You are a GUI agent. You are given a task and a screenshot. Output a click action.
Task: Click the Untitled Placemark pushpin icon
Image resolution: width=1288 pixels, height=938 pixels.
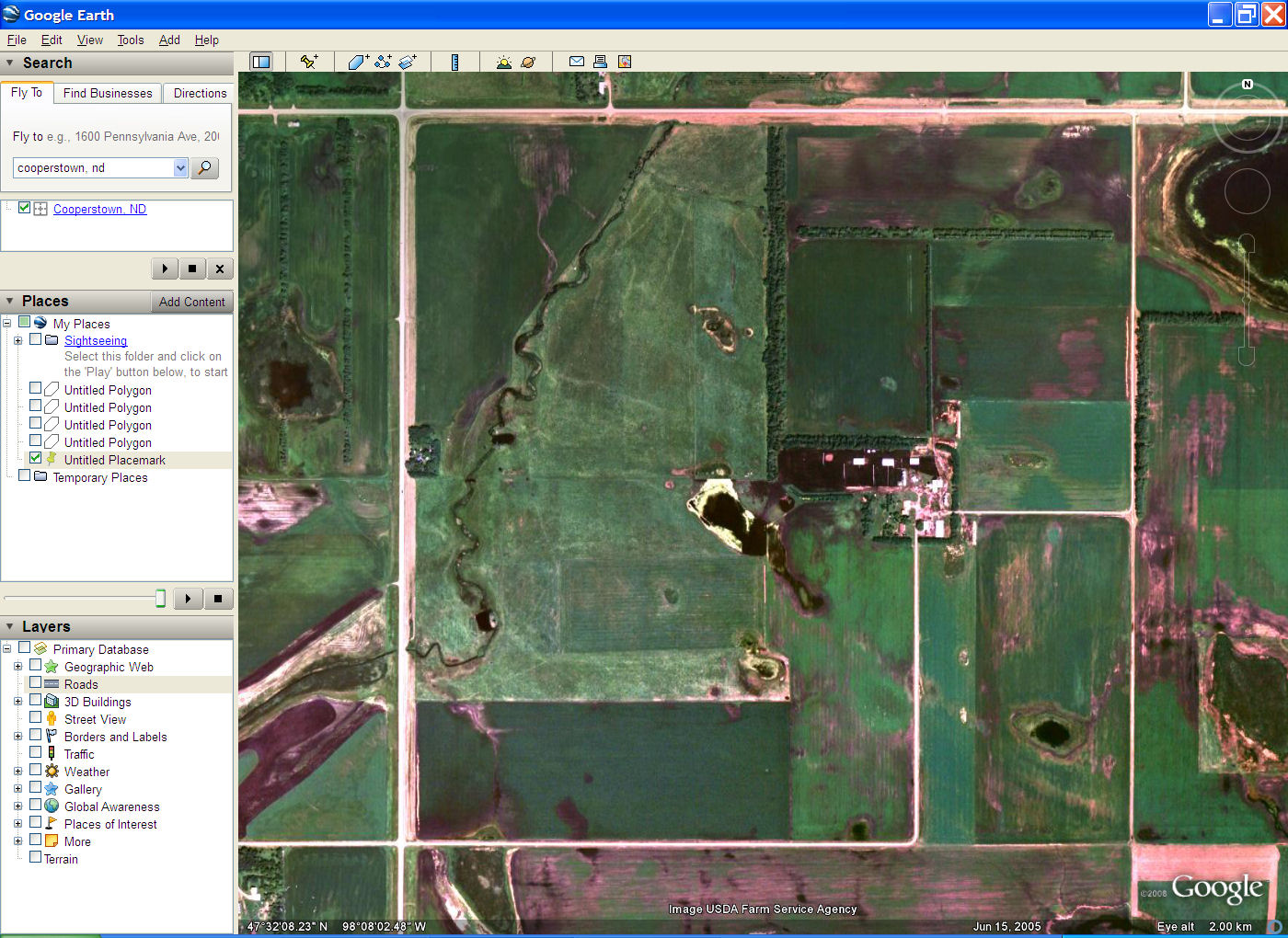point(52,459)
